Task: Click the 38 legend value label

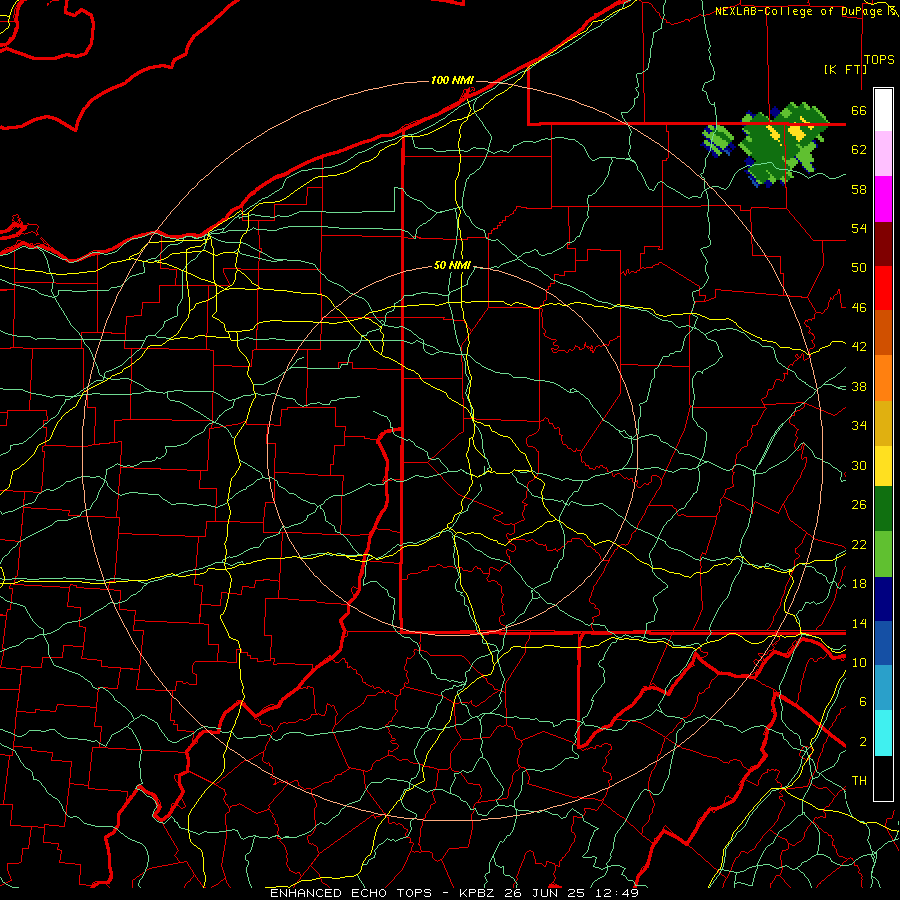Action: 859,386
